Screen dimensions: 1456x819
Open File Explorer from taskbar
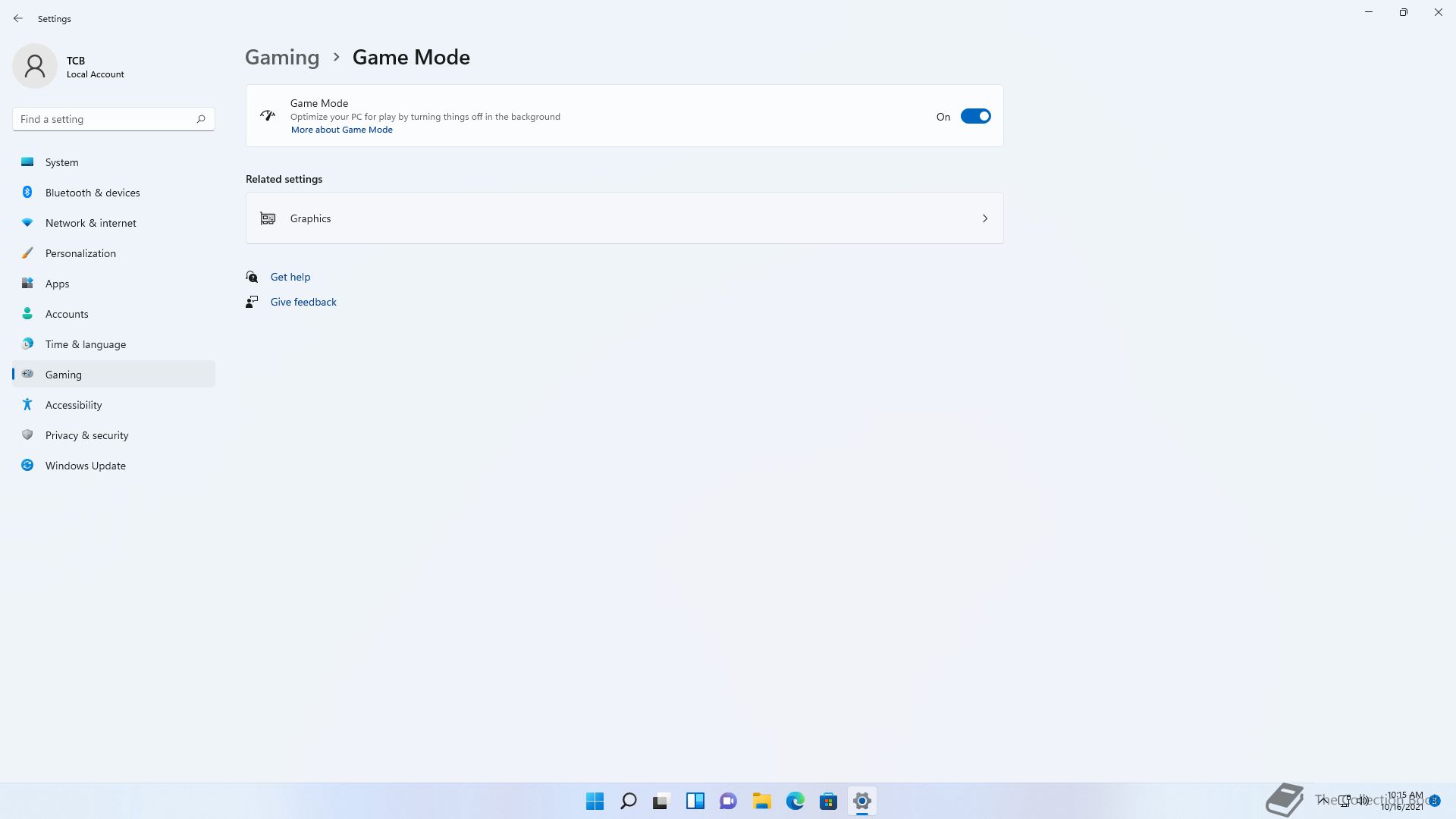click(x=762, y=801)
